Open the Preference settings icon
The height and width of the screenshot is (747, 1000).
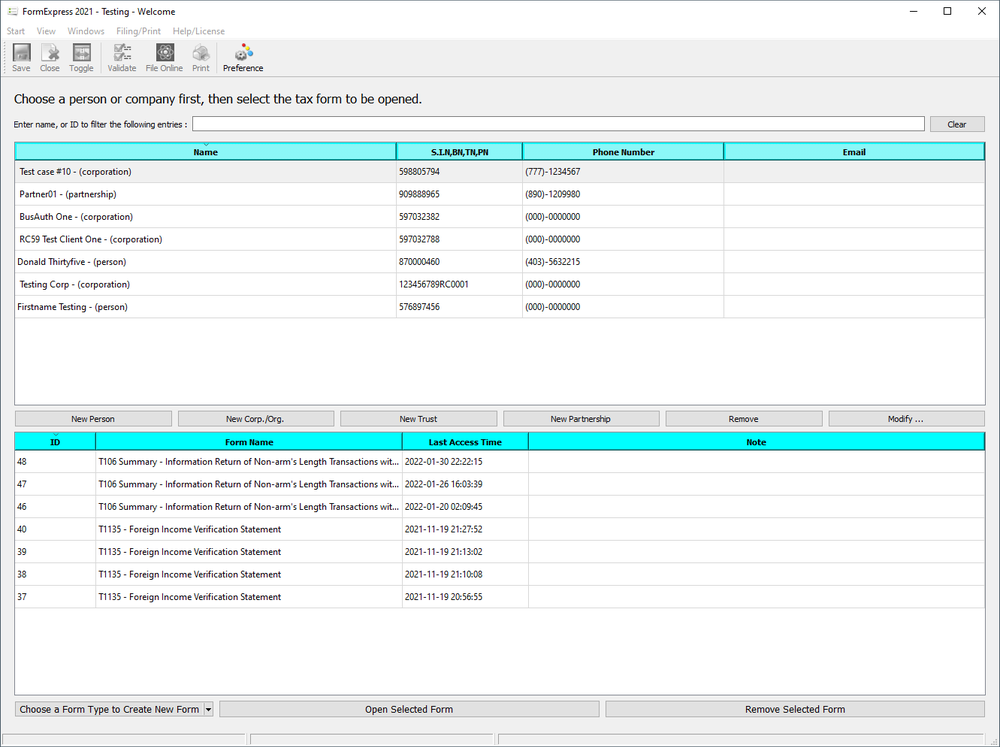tap(242, 57)
